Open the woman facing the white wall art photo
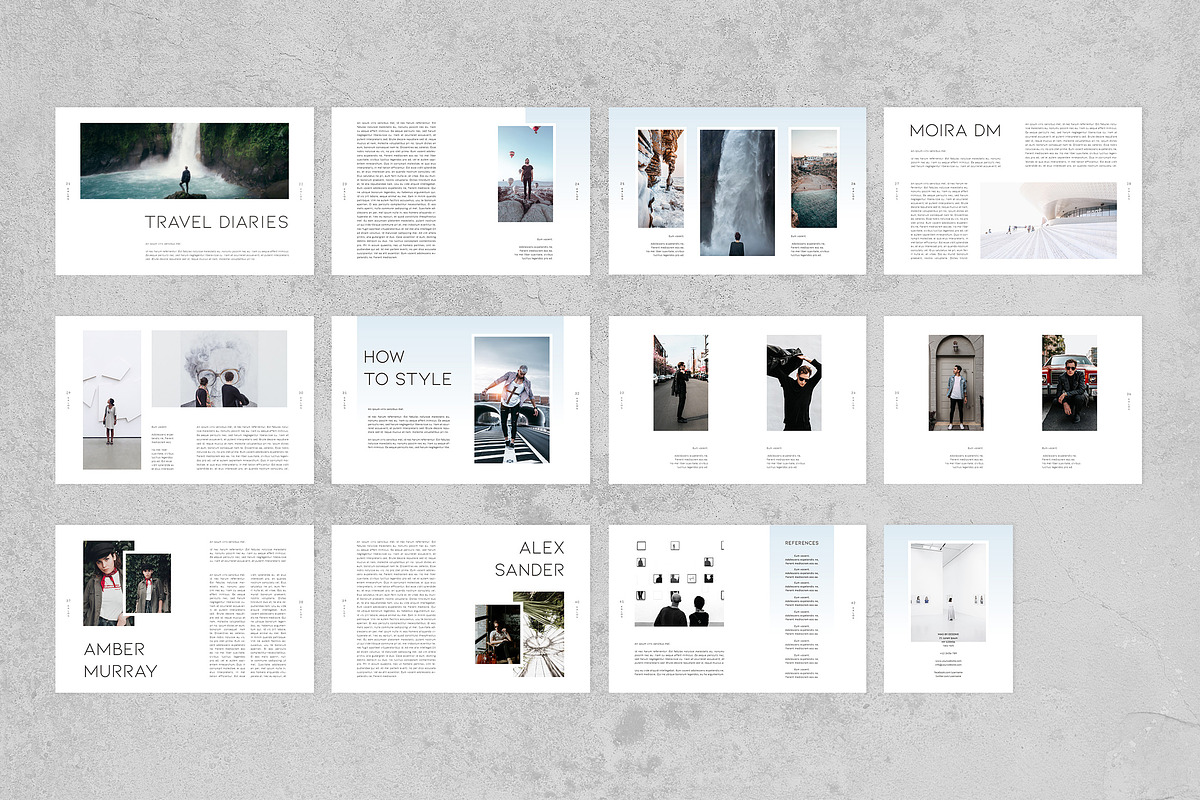 112,400
